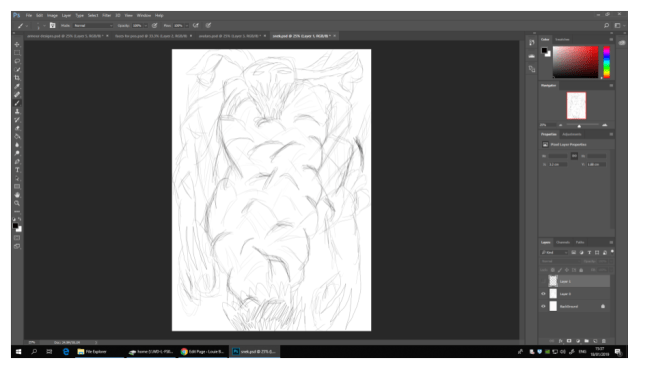Create a new layer group

587,341
